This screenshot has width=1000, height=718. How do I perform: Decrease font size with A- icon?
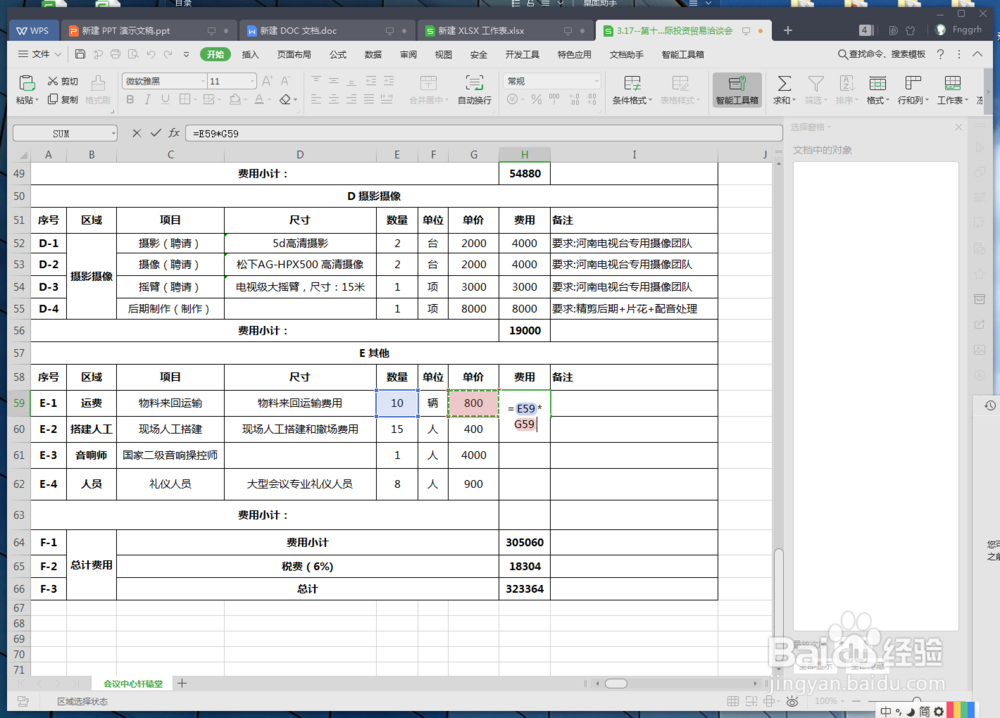point(285,81)
